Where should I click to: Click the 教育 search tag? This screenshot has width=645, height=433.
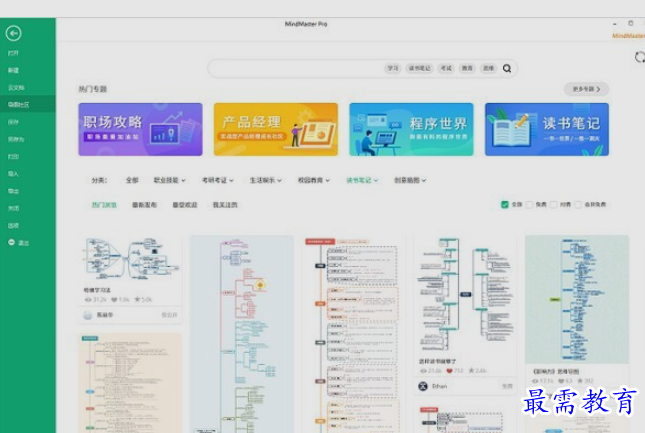point(467,68)
